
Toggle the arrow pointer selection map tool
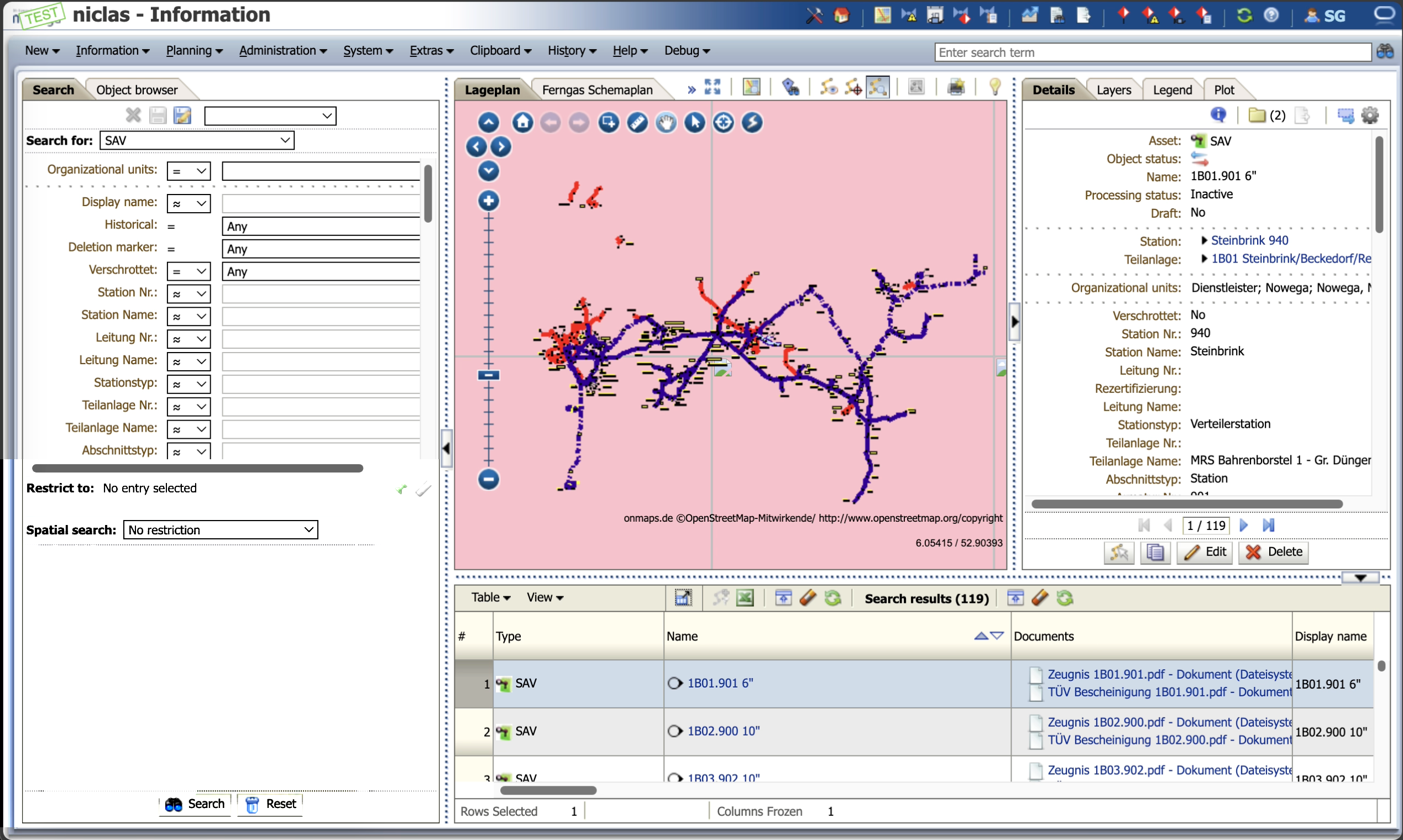click(x=695, y=122)
